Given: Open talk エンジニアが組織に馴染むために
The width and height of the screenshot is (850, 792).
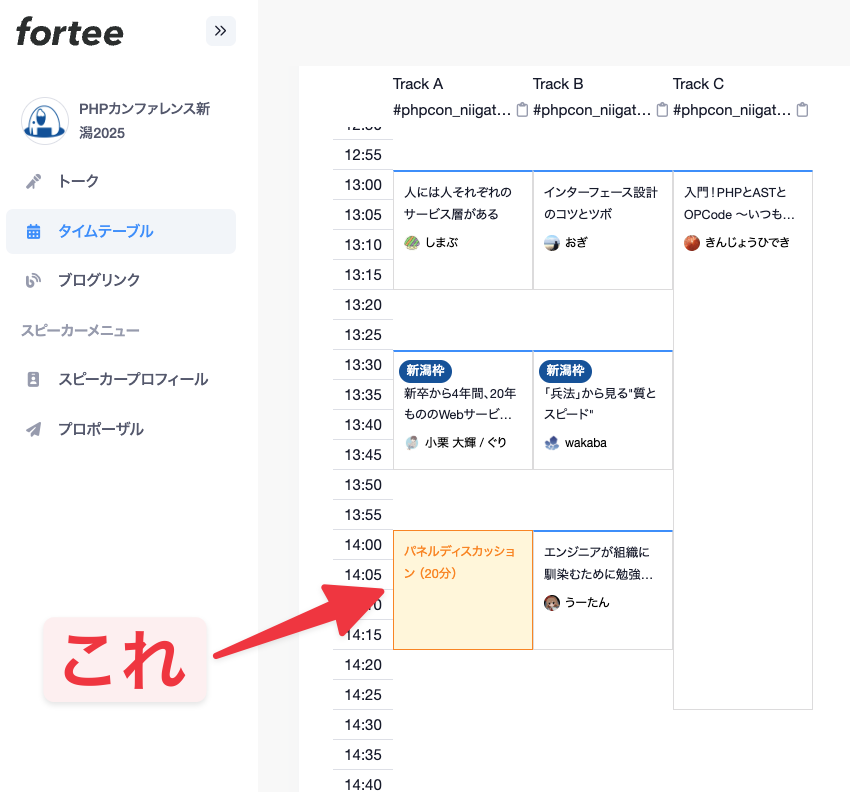Looking at the screenshot, I should [x=598, y=563].
